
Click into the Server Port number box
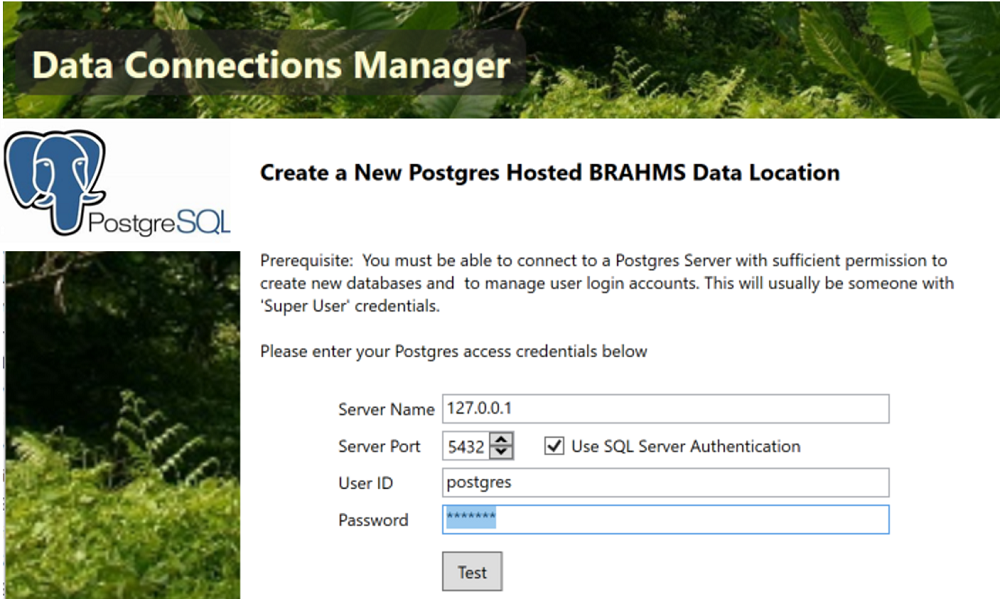pyautogui.click(x=466, y=446)
